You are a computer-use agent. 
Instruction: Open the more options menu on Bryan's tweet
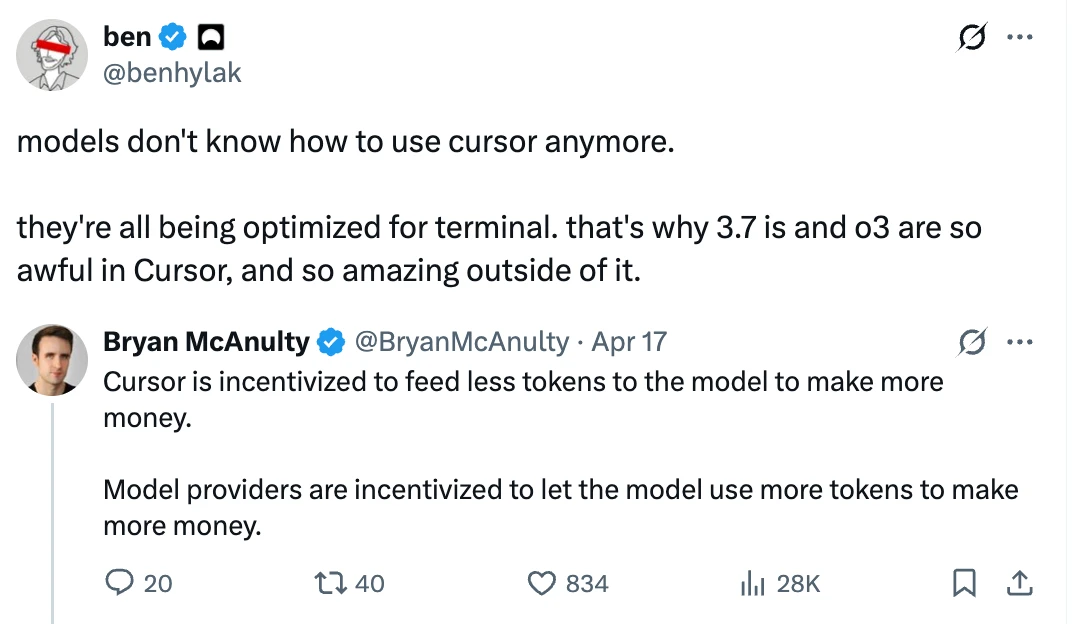tap(1019, 342)
